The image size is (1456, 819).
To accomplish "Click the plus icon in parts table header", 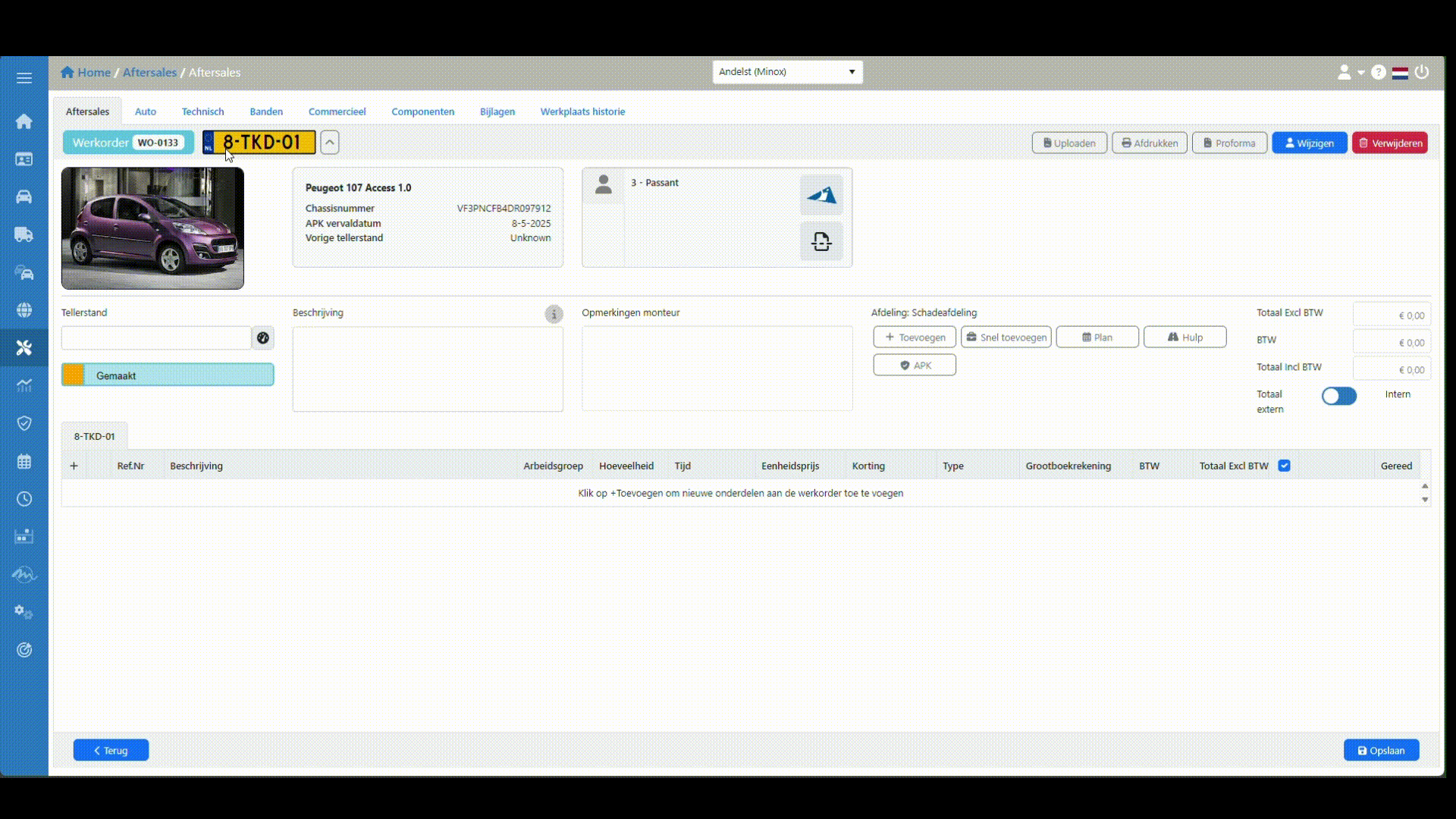I will (74, 466).
